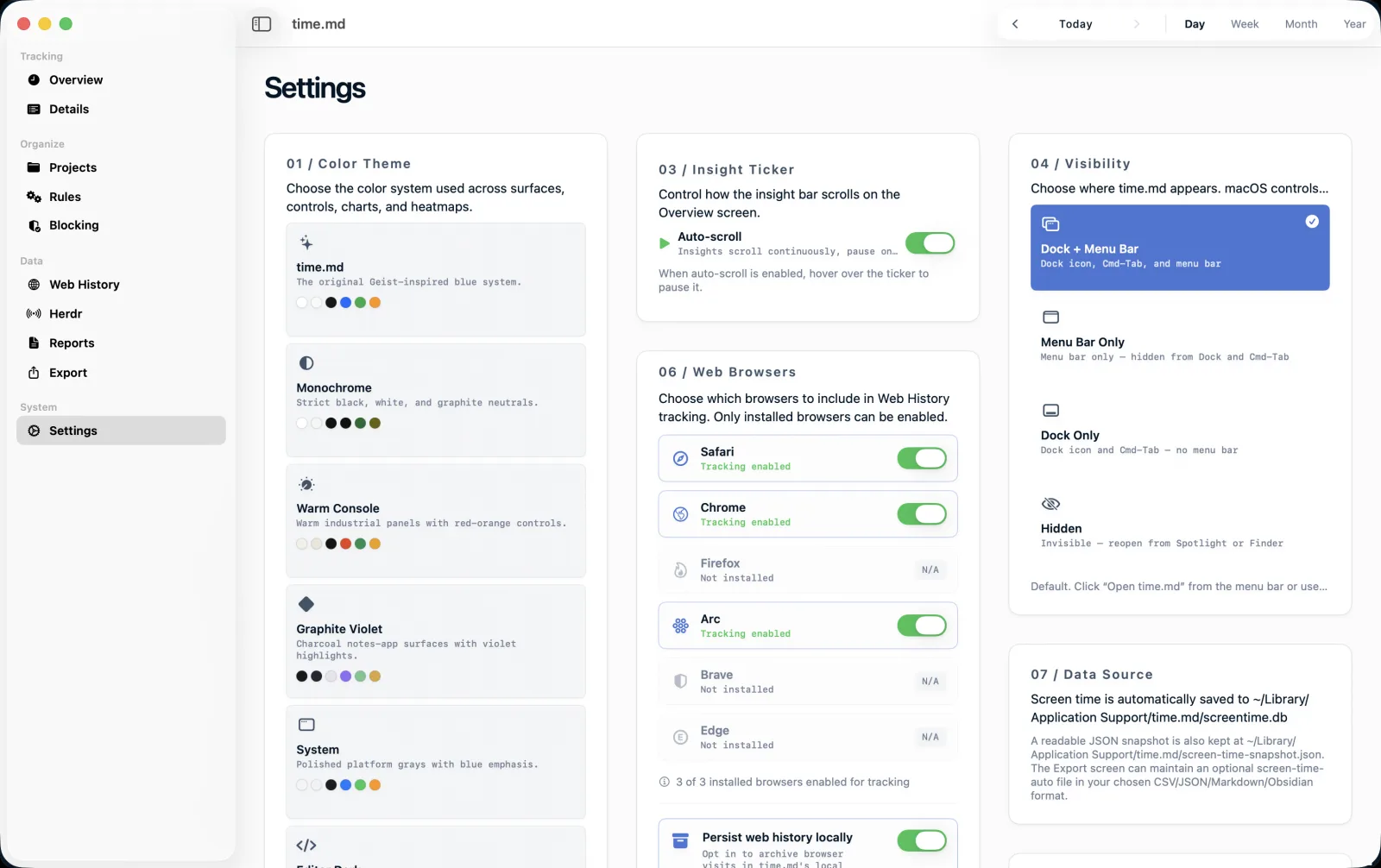Choose the Monochrome theme card
Viewport: 1381px width, 868px height.
pyautogui.click(x=436, y=400)
